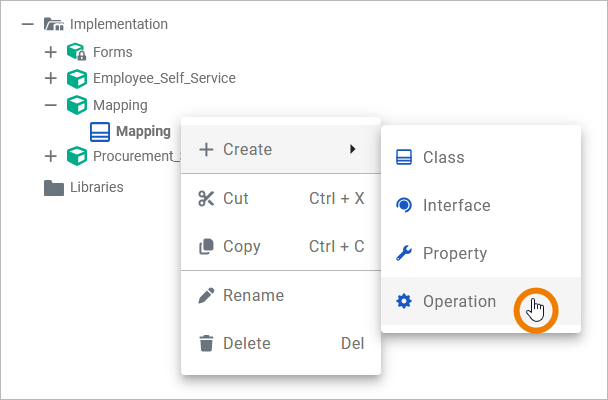Click the Libraries folder icon
This screenshot has height=400, width=608.
click(x=54, y=187)
